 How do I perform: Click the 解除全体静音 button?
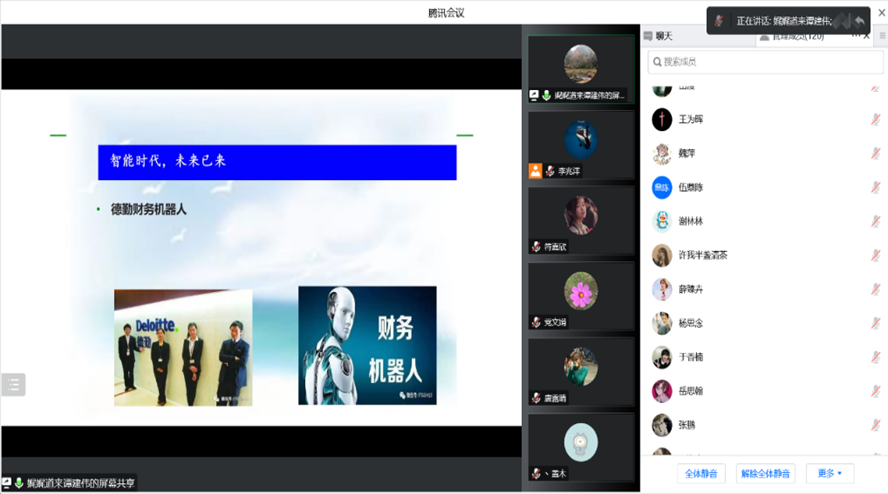[x=765, y=473]
